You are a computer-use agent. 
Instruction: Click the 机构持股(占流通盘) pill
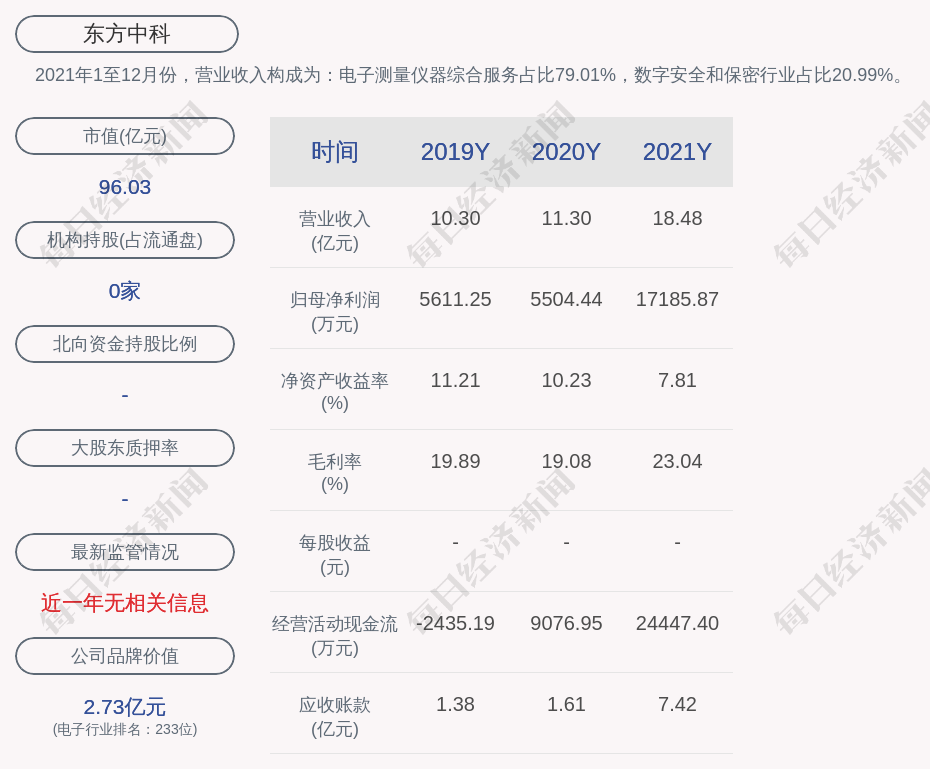coord(125,240)
